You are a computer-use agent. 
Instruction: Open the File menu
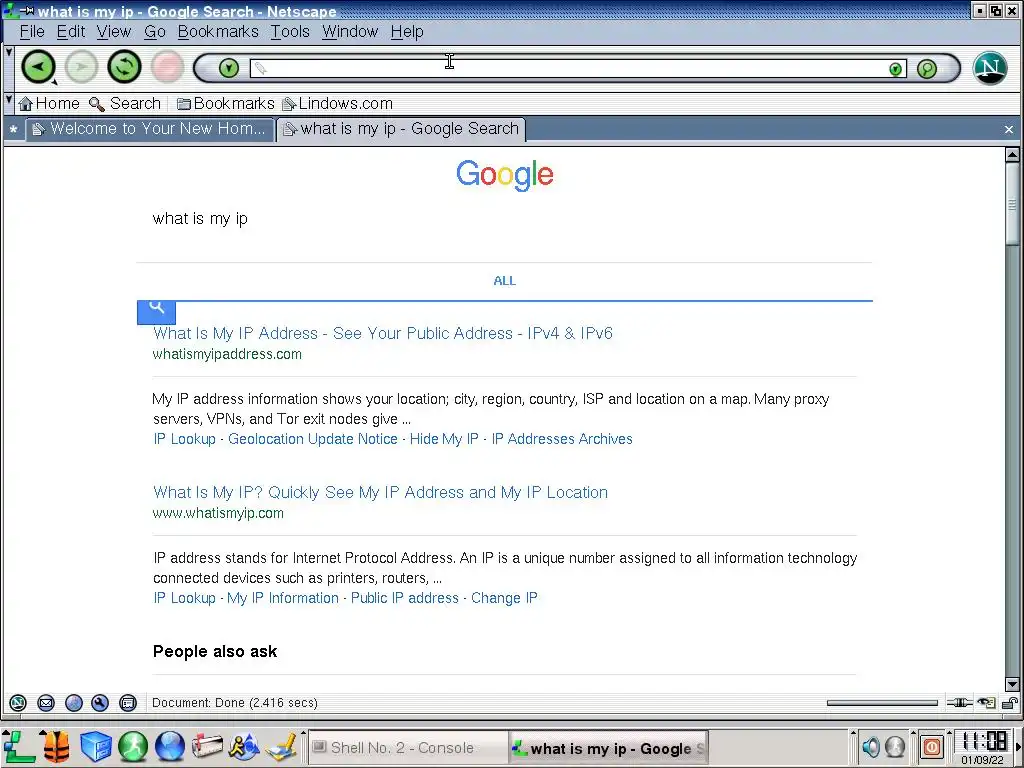pos(32,31)
